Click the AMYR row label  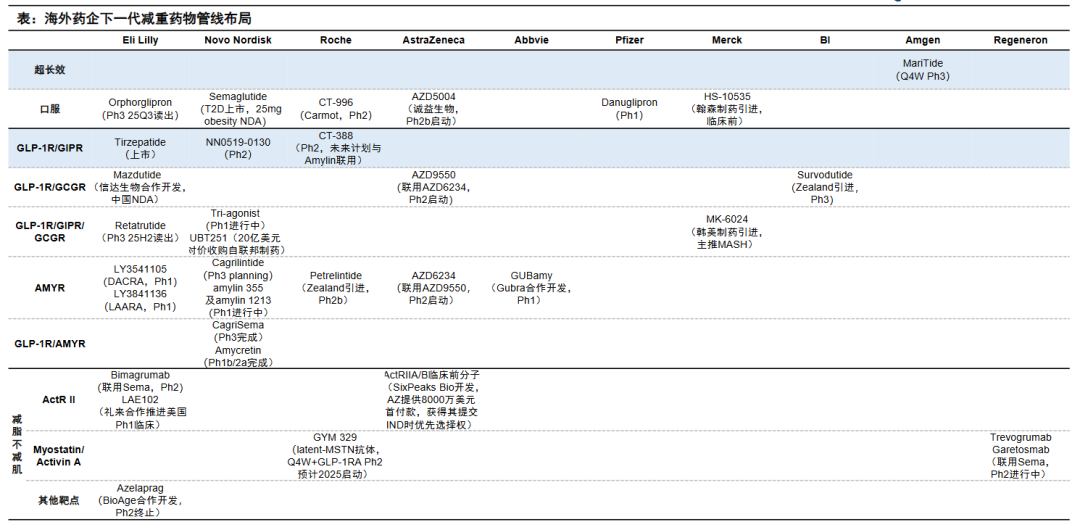(50, 288)
